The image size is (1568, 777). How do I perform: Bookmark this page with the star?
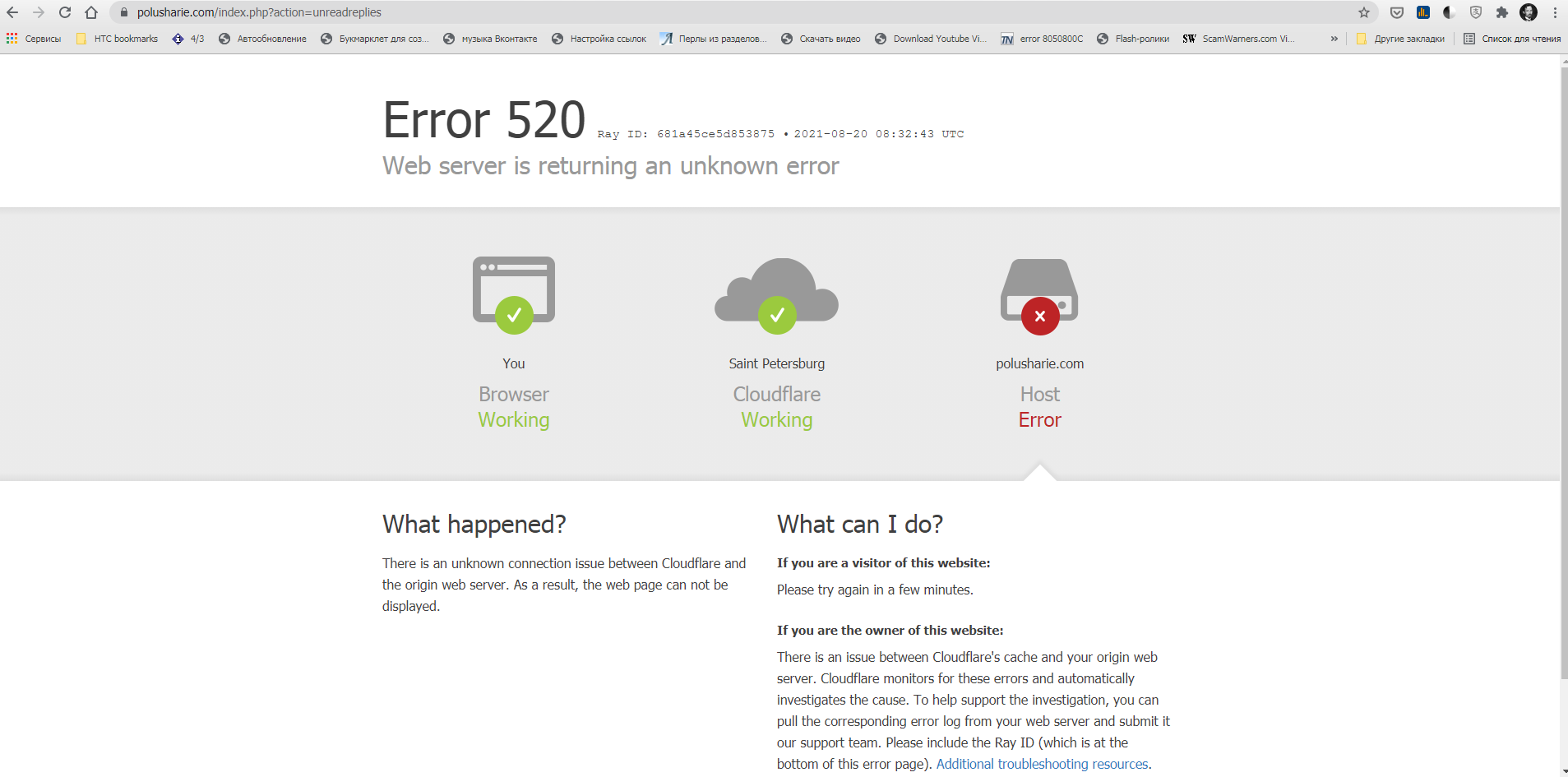[1364, 12]
